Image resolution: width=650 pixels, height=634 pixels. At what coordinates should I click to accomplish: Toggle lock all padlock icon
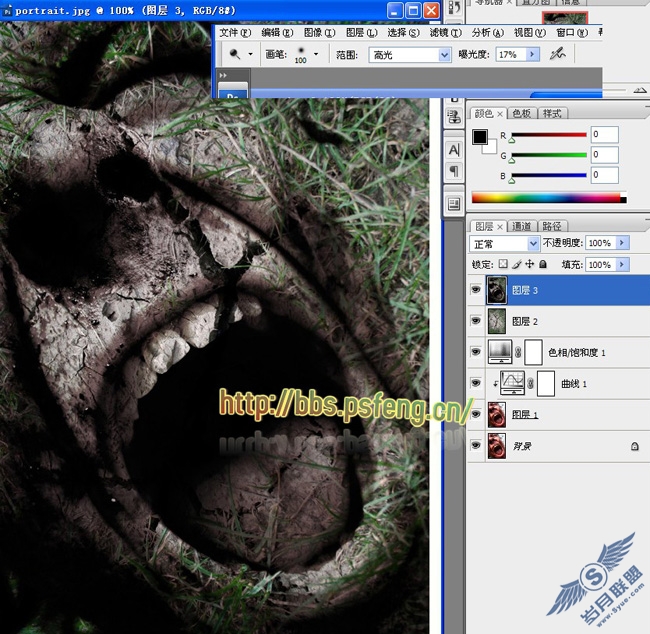click(543, 264)
